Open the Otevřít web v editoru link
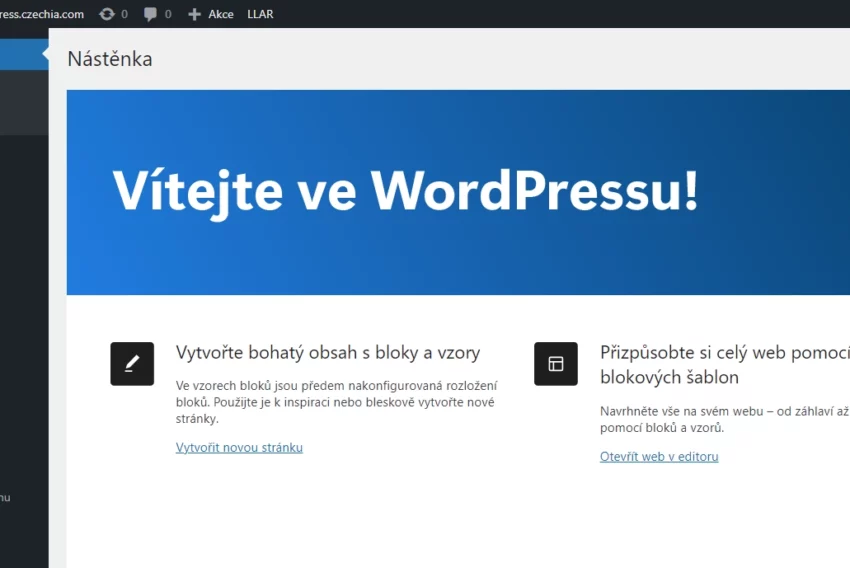 [x=659, y=456]
